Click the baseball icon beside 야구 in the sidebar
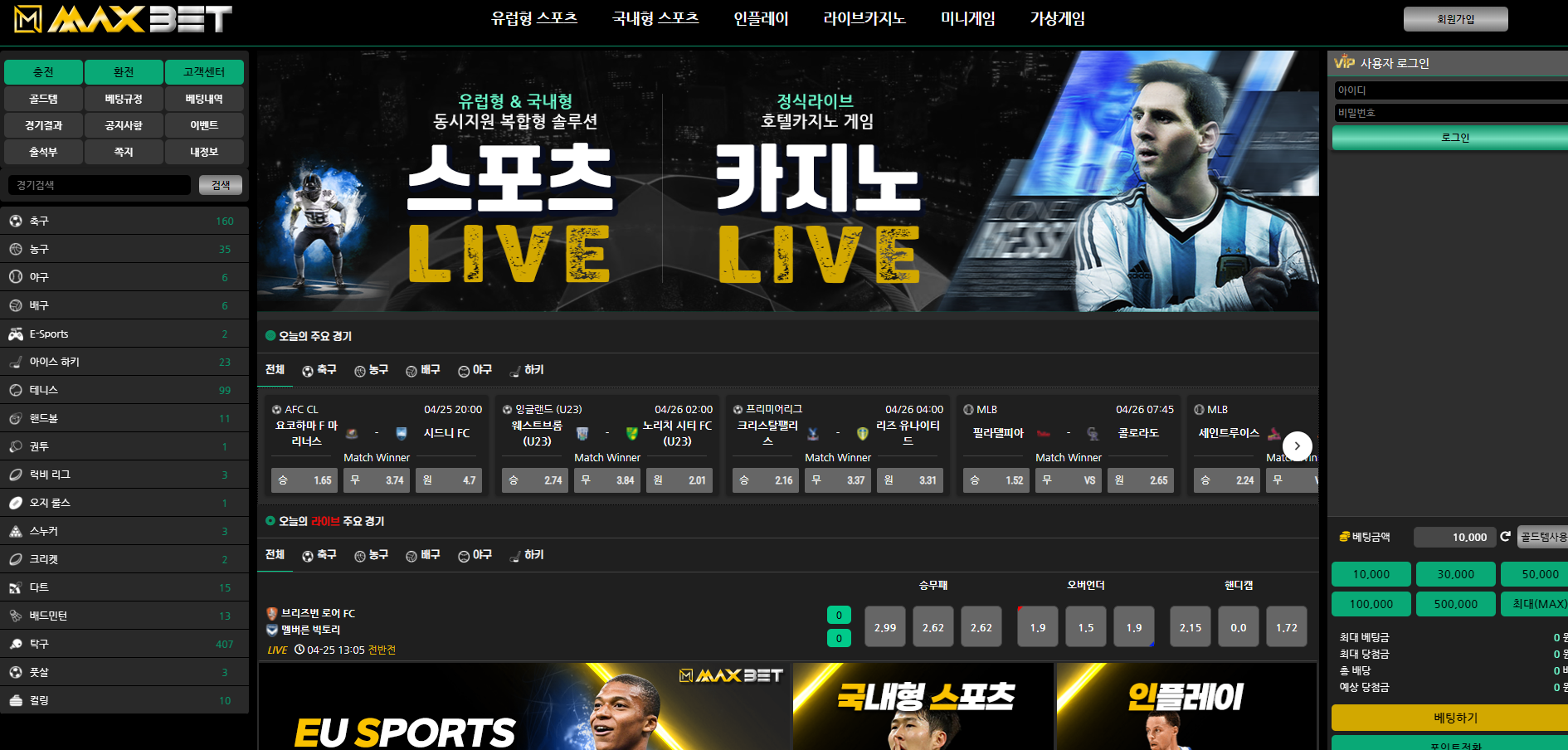Image resolution: width=1568 pixels, height=750 pixels. pos(16,277)
